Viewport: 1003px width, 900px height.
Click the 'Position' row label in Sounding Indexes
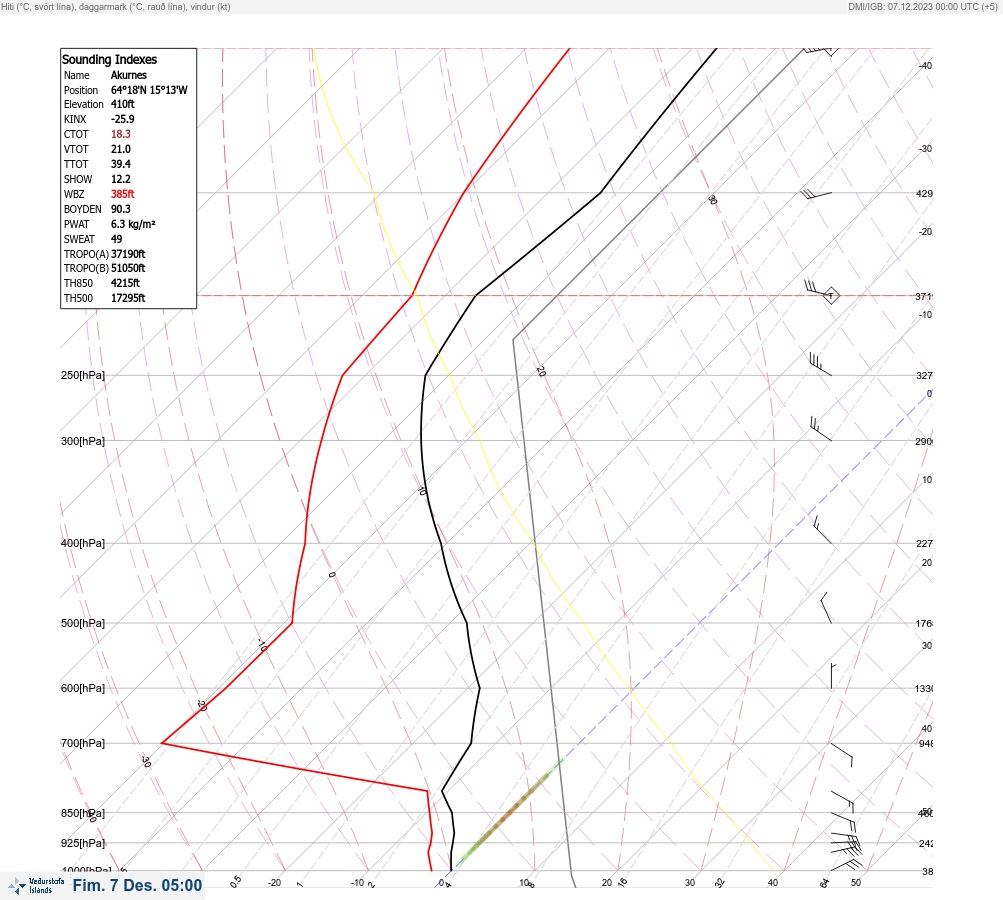click(x=81, y=90)
